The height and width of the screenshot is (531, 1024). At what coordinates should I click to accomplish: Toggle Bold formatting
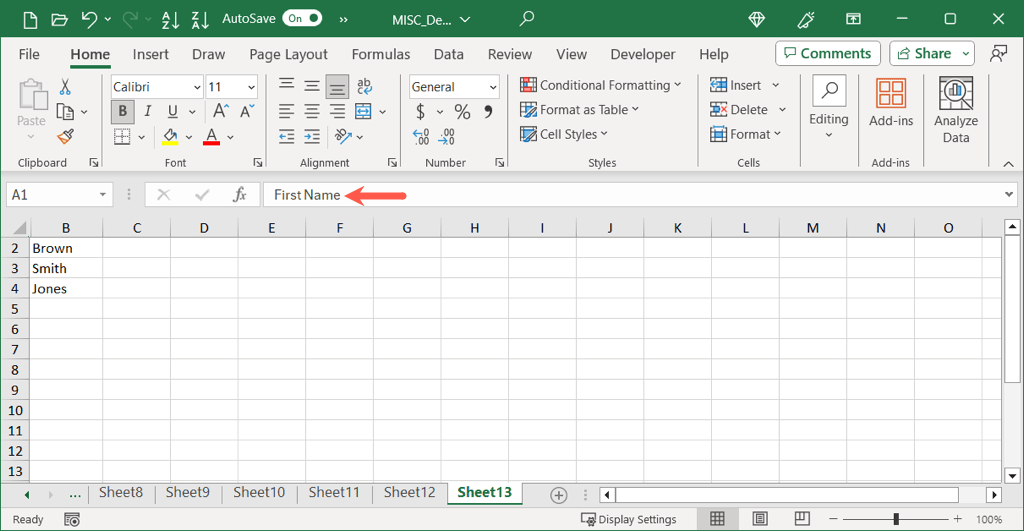click(123, 111)
